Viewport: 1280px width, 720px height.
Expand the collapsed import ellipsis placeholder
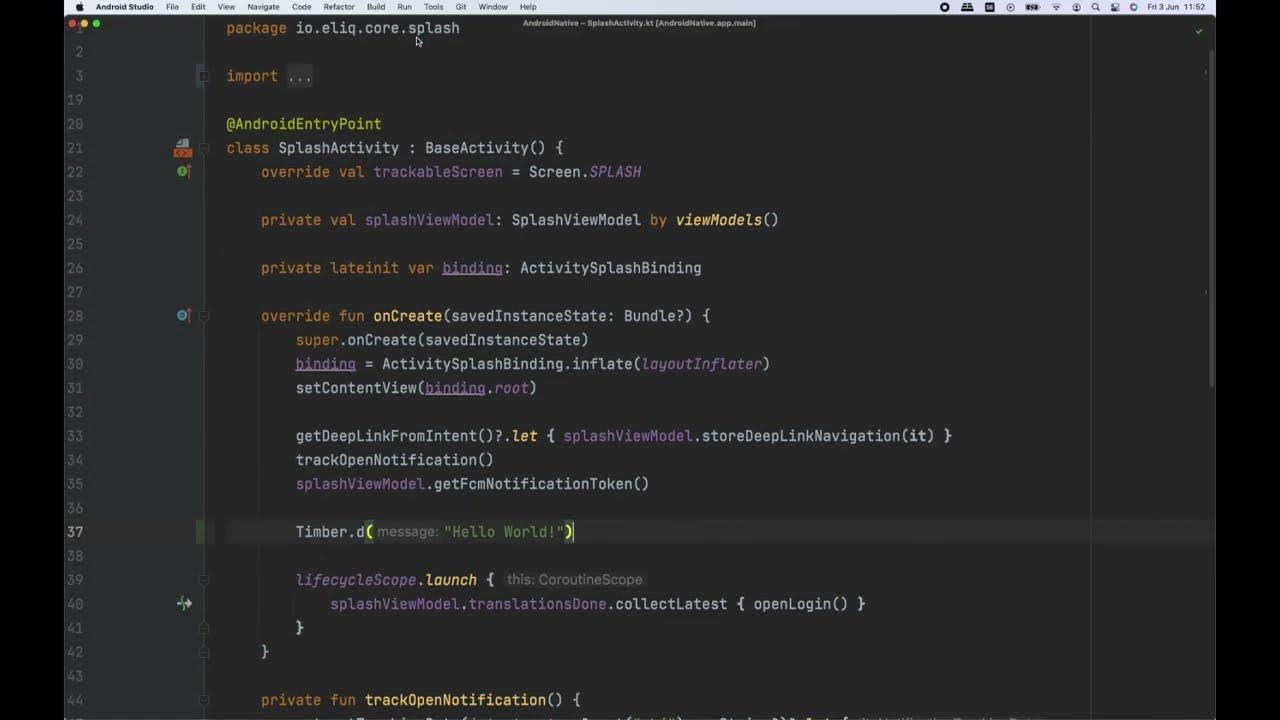[299, 76]
